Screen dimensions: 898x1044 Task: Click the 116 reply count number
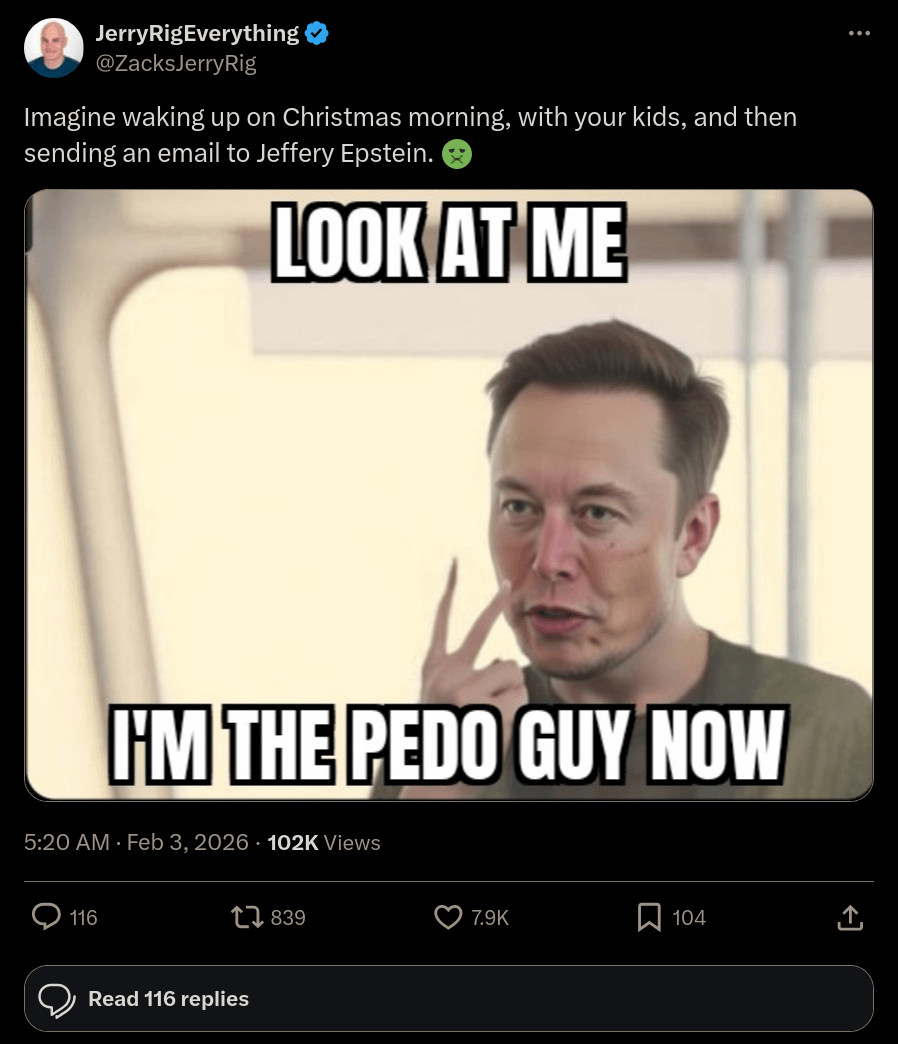[84, 917]
